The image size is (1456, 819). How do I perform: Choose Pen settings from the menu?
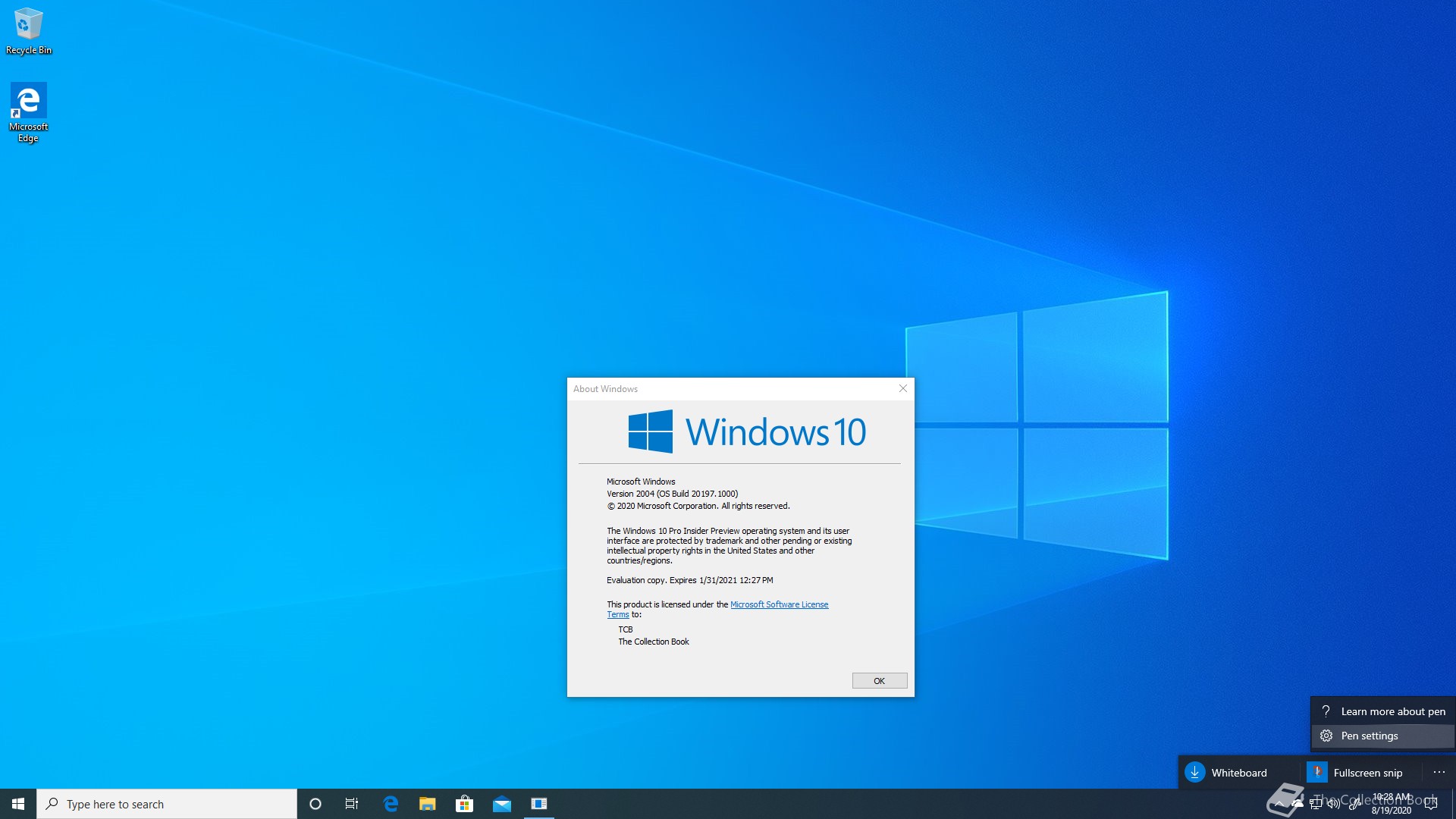pos(1383,736)
